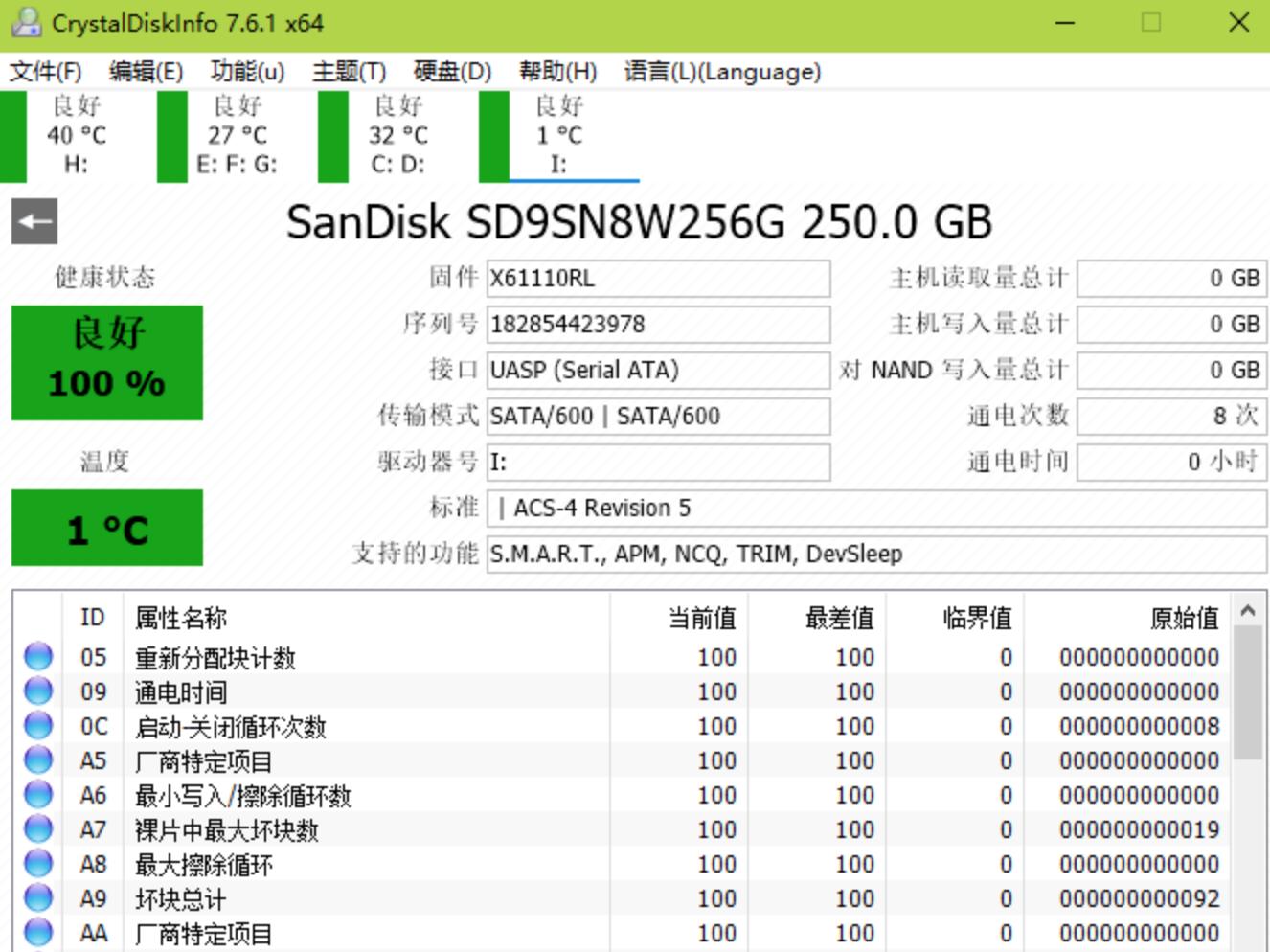Click the green 良好 100 % health status button
Viewport: 1270px width, 952px height.
pos(107,363)
